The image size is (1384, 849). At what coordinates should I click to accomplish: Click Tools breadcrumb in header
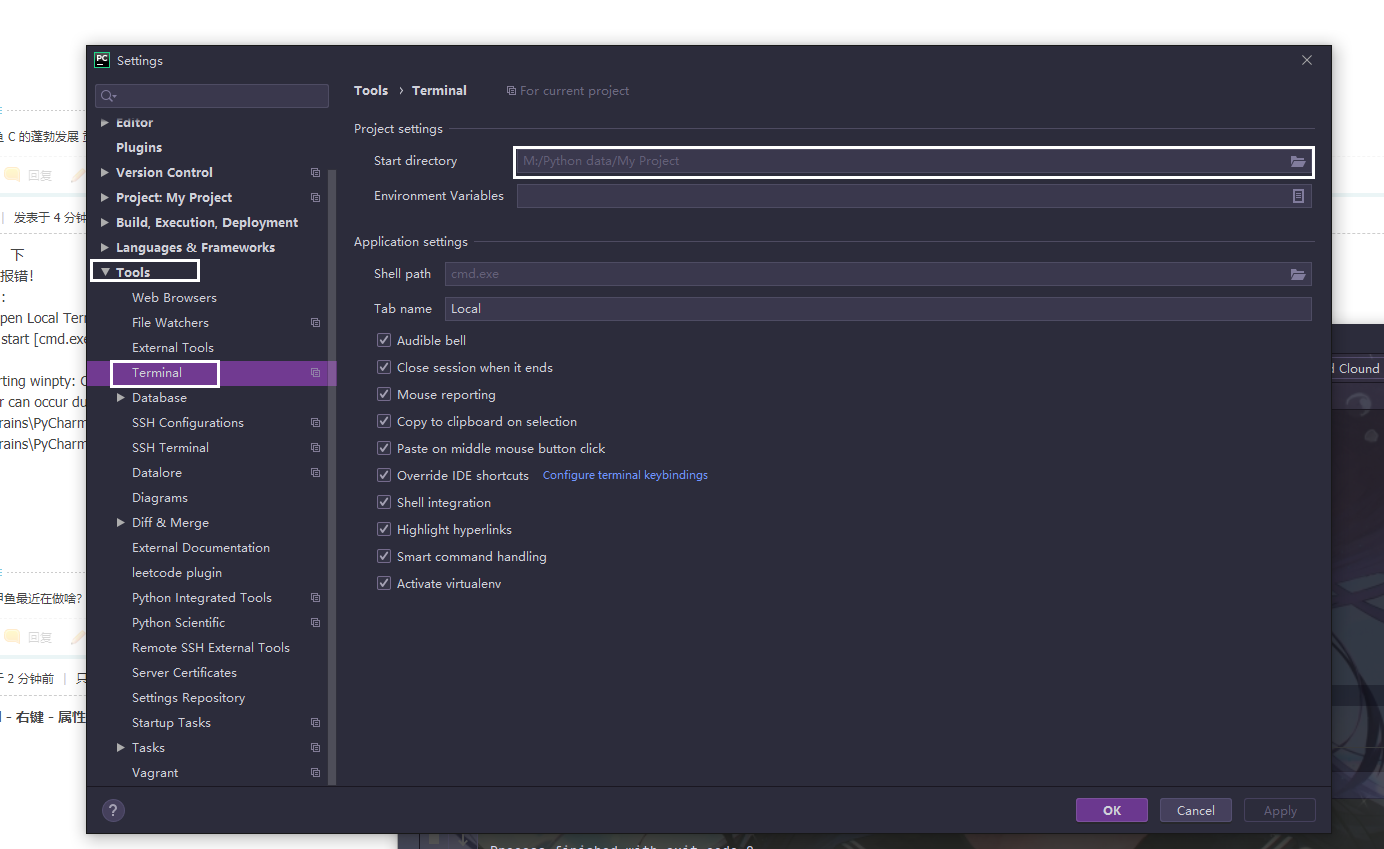click(371, 91)
